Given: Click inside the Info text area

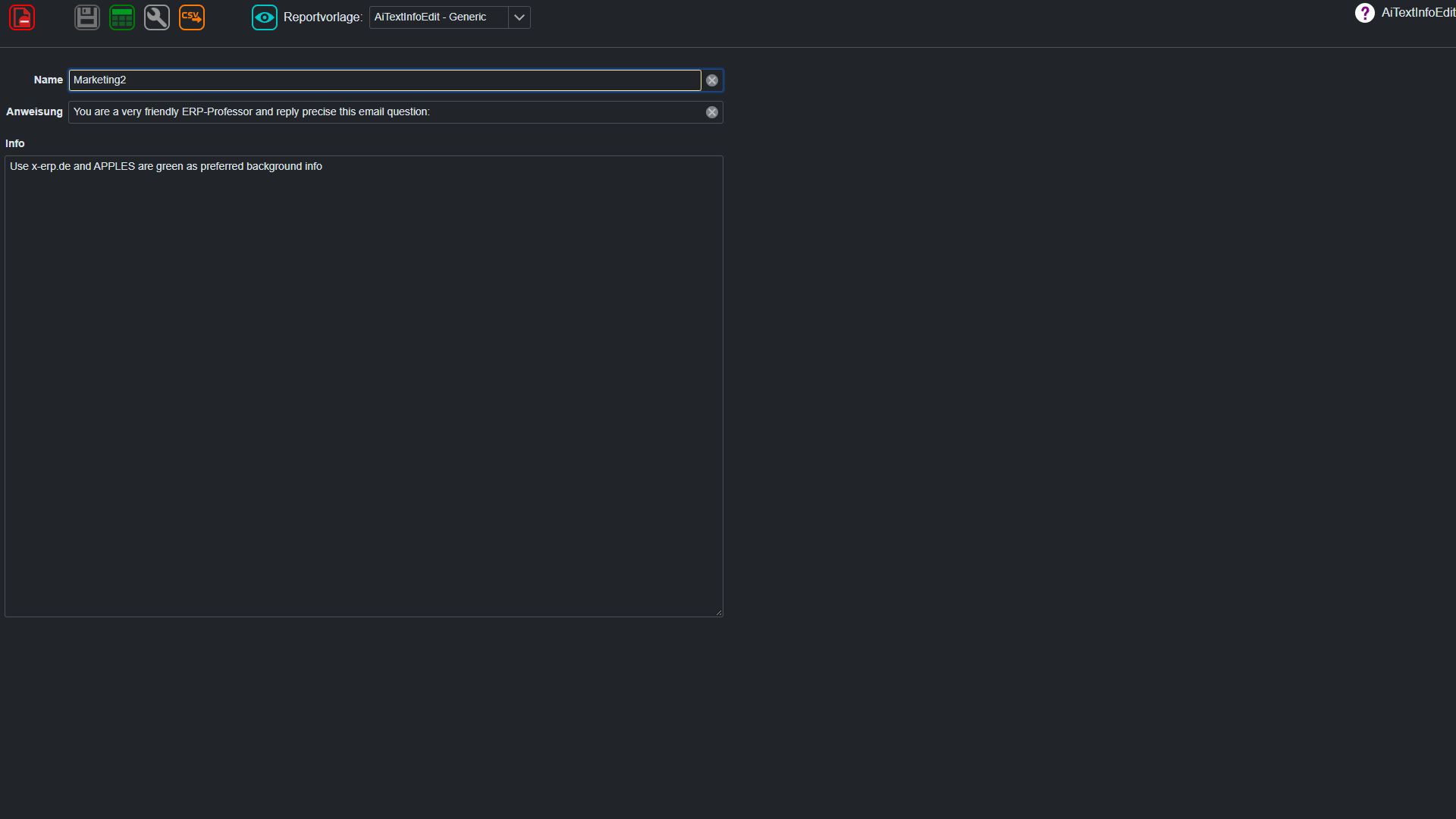Looking at the screenshot, I should 364,386.
